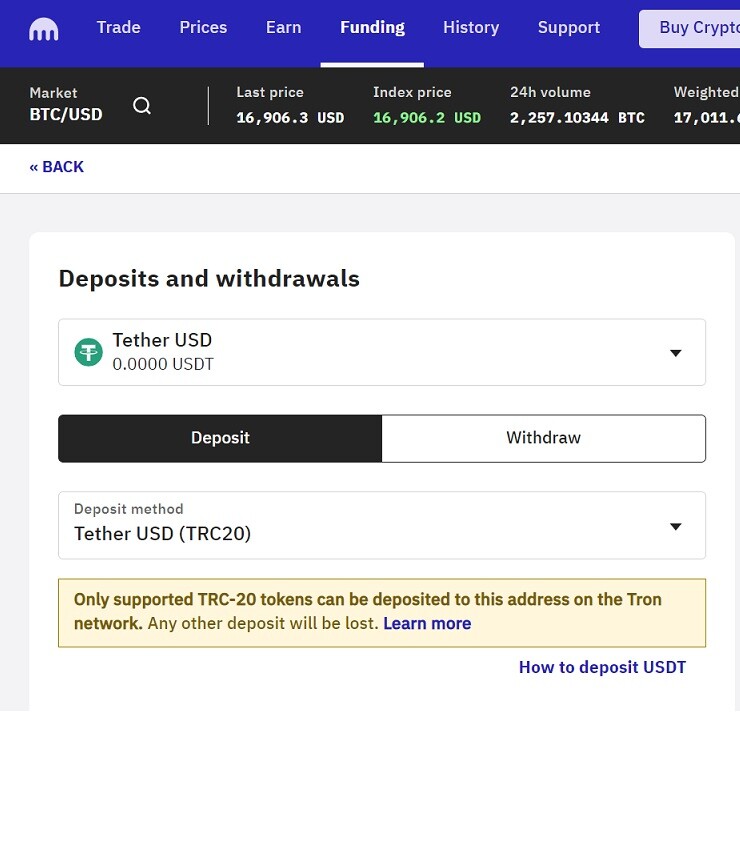Click the Kraken logo icon

[x=44, y=29]
